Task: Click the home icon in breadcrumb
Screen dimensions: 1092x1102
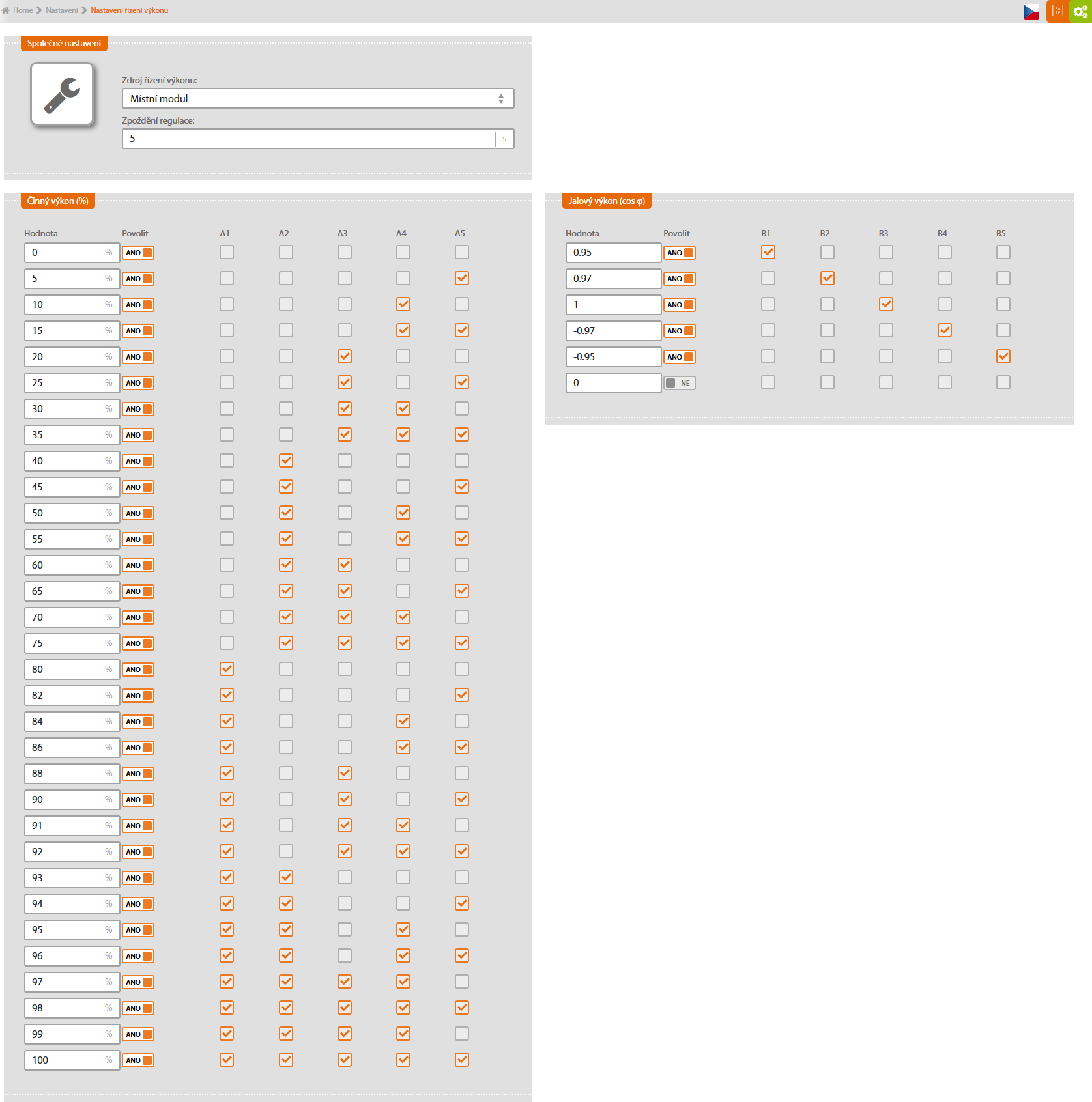Action: pyautogui.click(x=6, y=10)
